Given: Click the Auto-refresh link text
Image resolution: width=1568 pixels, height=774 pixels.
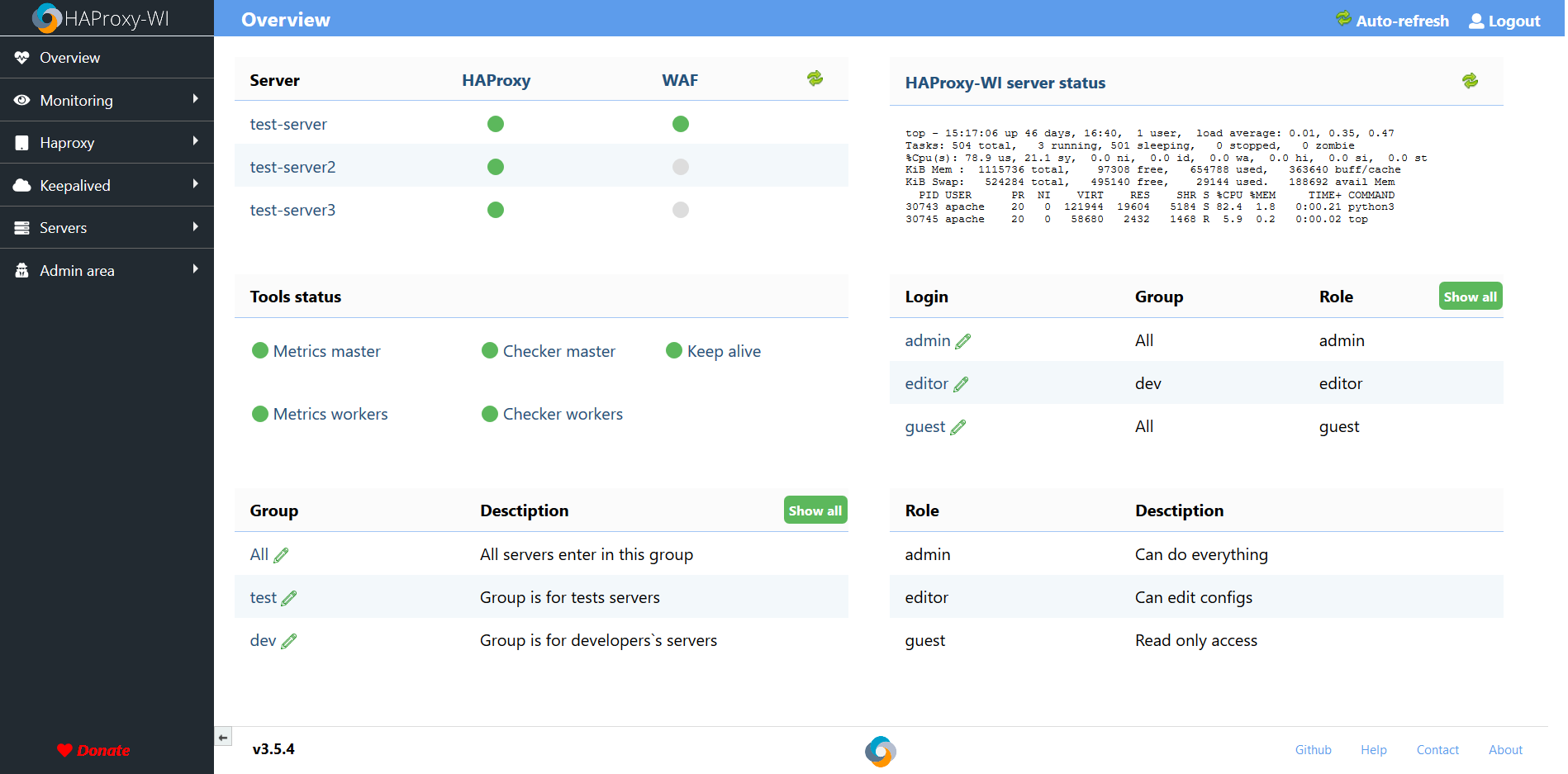Looking at the screenshot, I should pos(1403,21).
